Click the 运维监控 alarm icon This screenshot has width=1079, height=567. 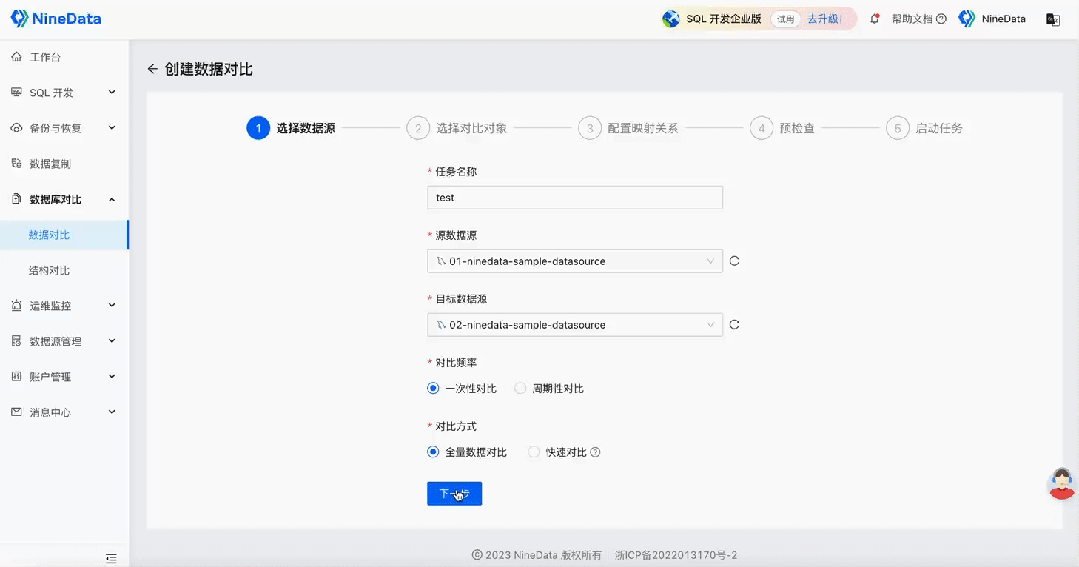17,306
